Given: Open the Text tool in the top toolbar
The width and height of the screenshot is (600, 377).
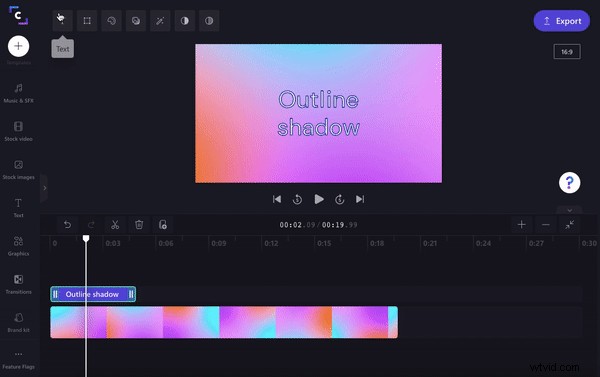Looking at the screenshot, I should [62, 21].
